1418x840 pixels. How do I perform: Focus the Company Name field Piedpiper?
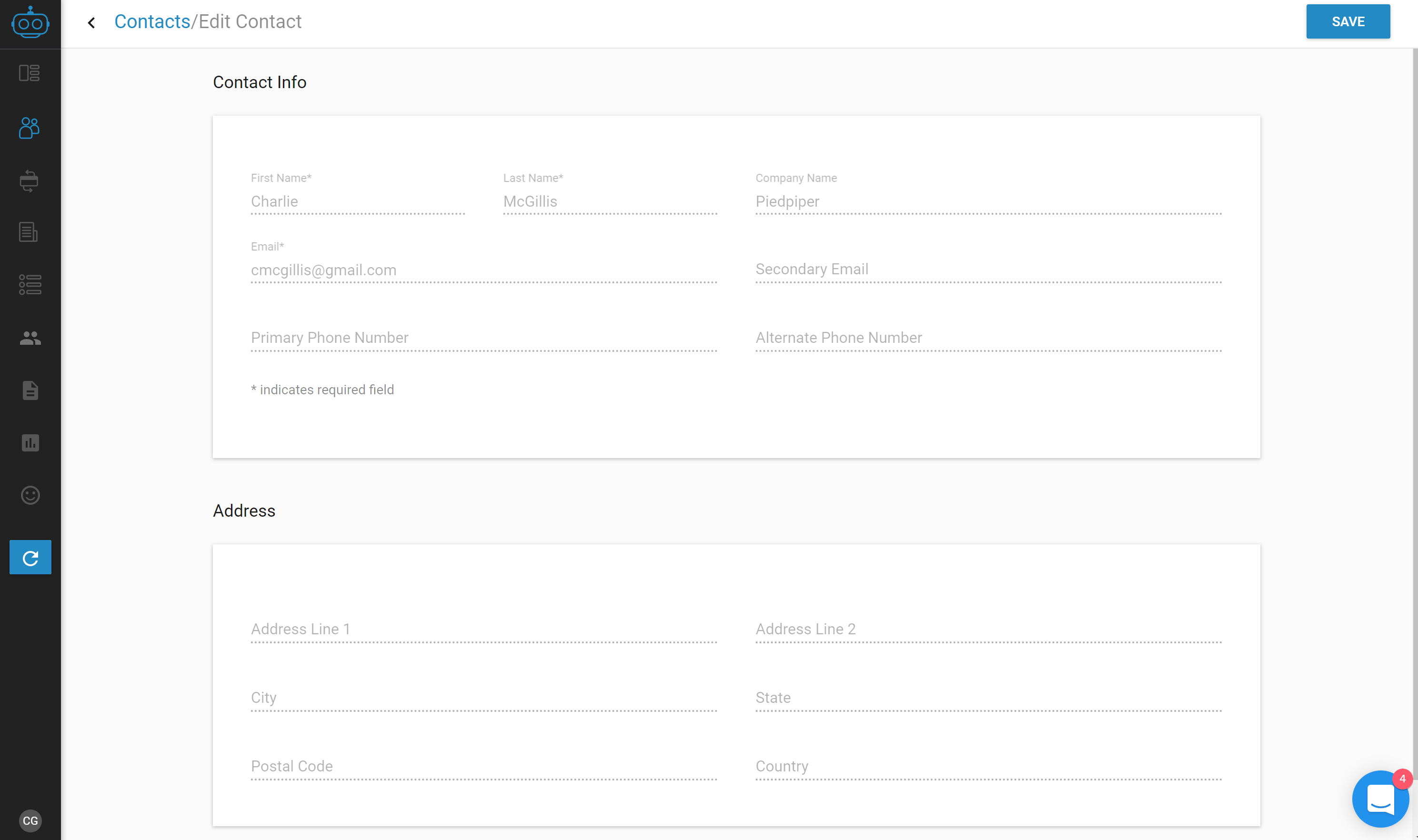pos(988,201)
